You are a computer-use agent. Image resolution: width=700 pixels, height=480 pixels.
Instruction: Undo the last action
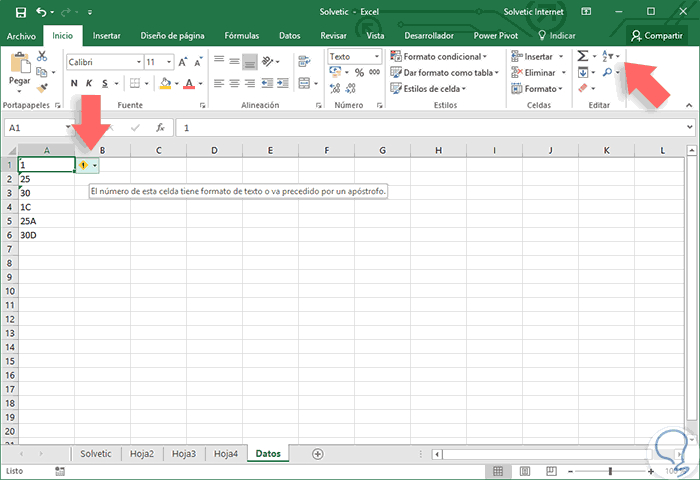coord(42,12)
